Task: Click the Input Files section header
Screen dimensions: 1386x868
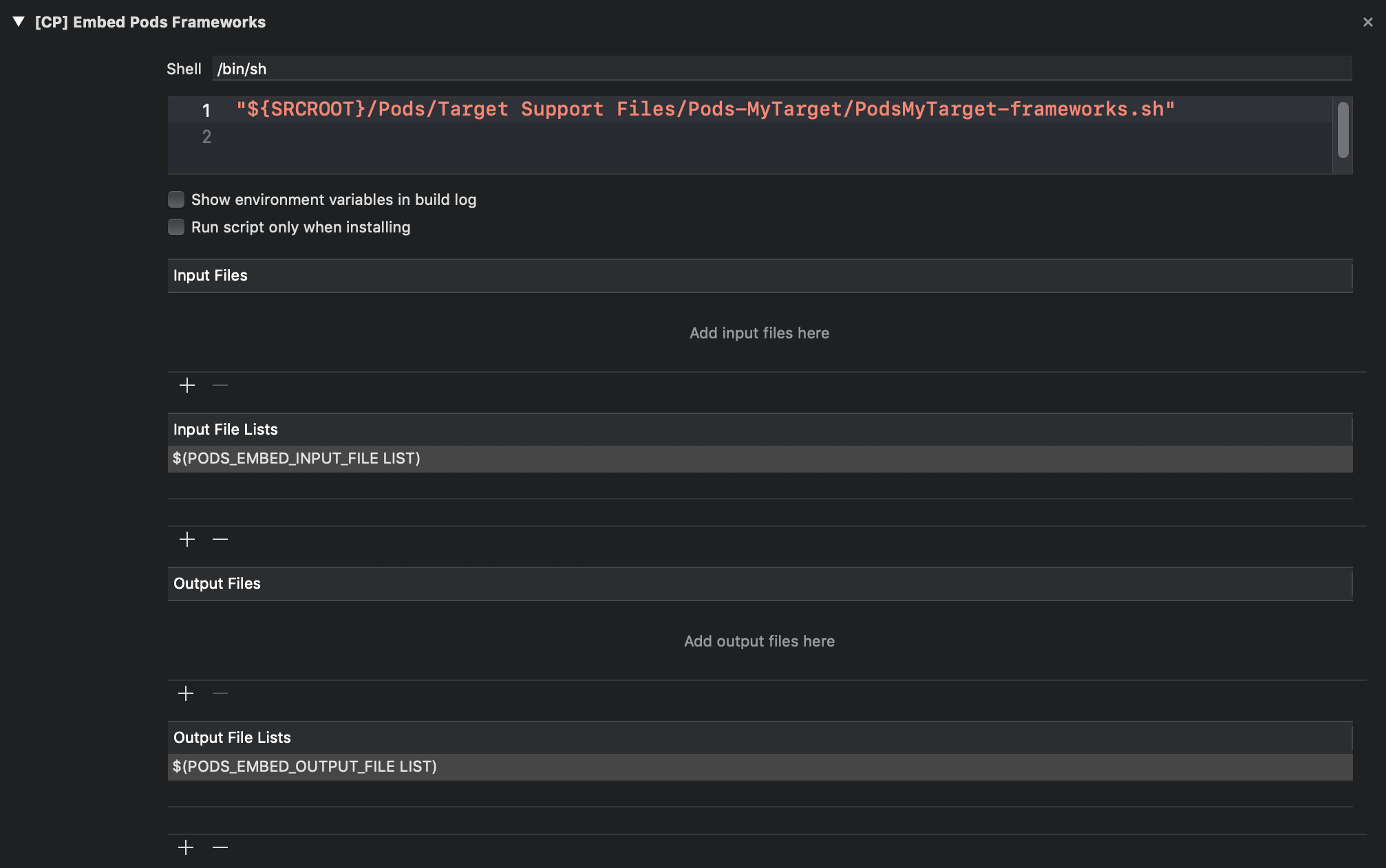Action: [x=760, y=276]
